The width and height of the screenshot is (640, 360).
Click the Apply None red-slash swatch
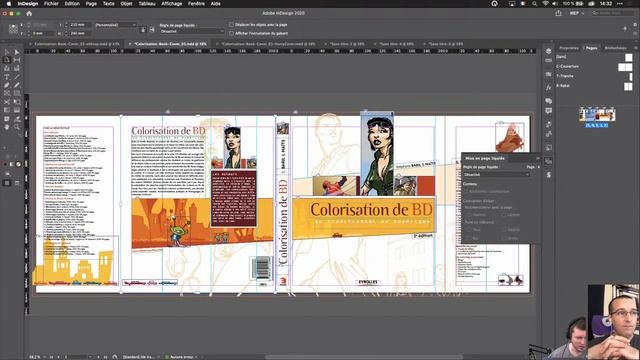coord(18,164)
